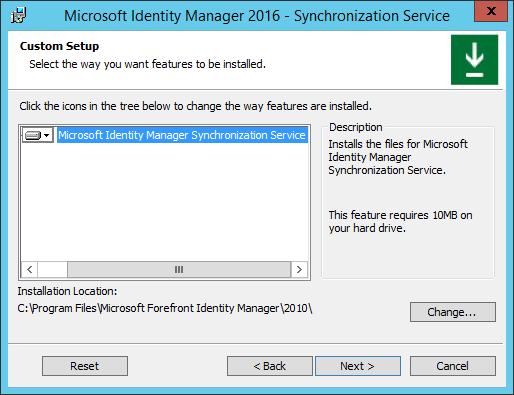Image resolution: width=514 pixels, height=395 pixels.
Task: Click the window title bar text
Action: pos(257,16)
